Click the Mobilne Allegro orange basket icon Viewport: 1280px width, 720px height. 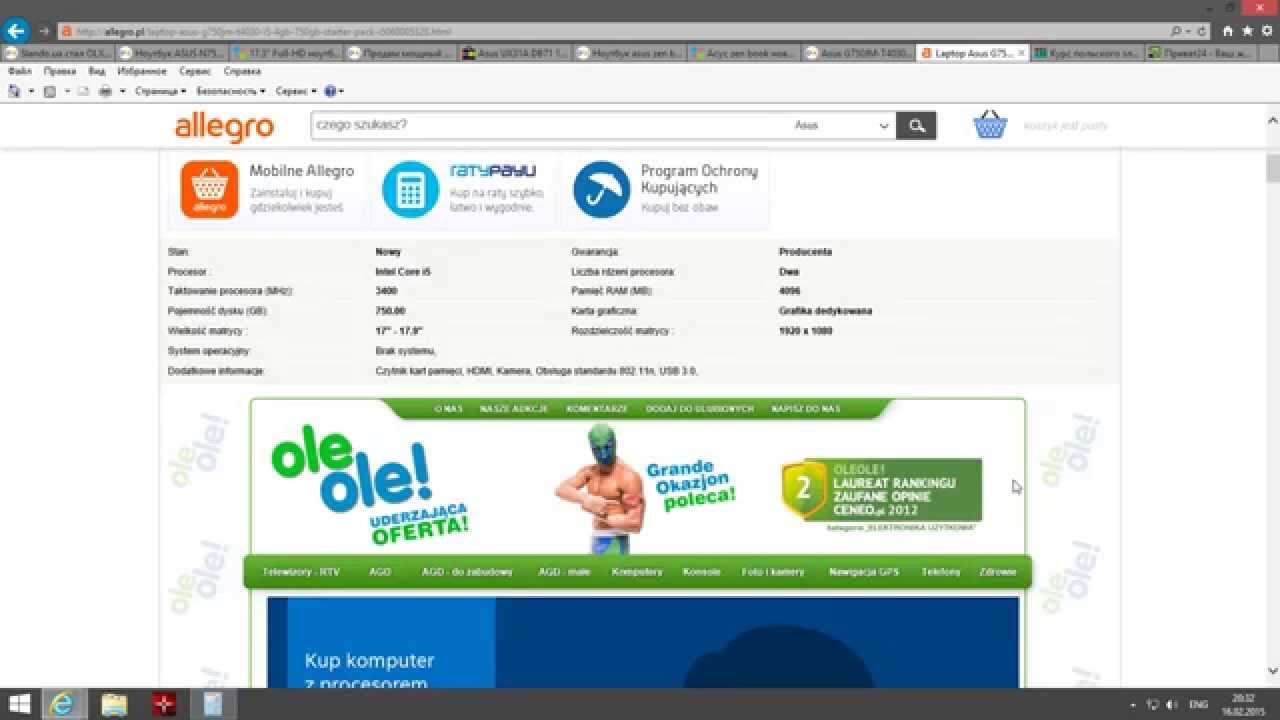(x=209, y=189)
